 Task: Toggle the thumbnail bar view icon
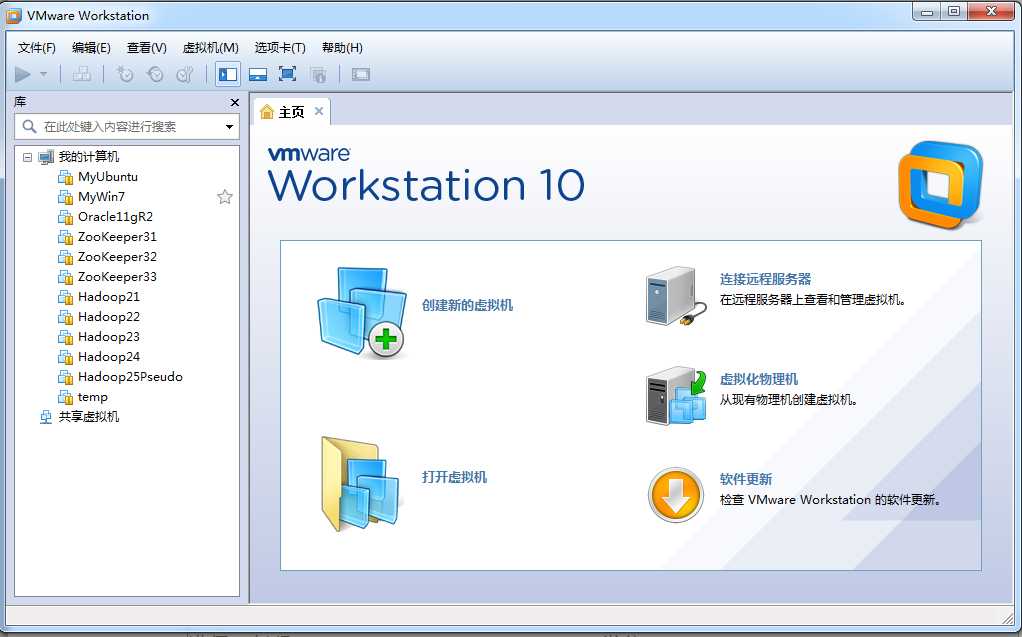[x=258, y=74]
